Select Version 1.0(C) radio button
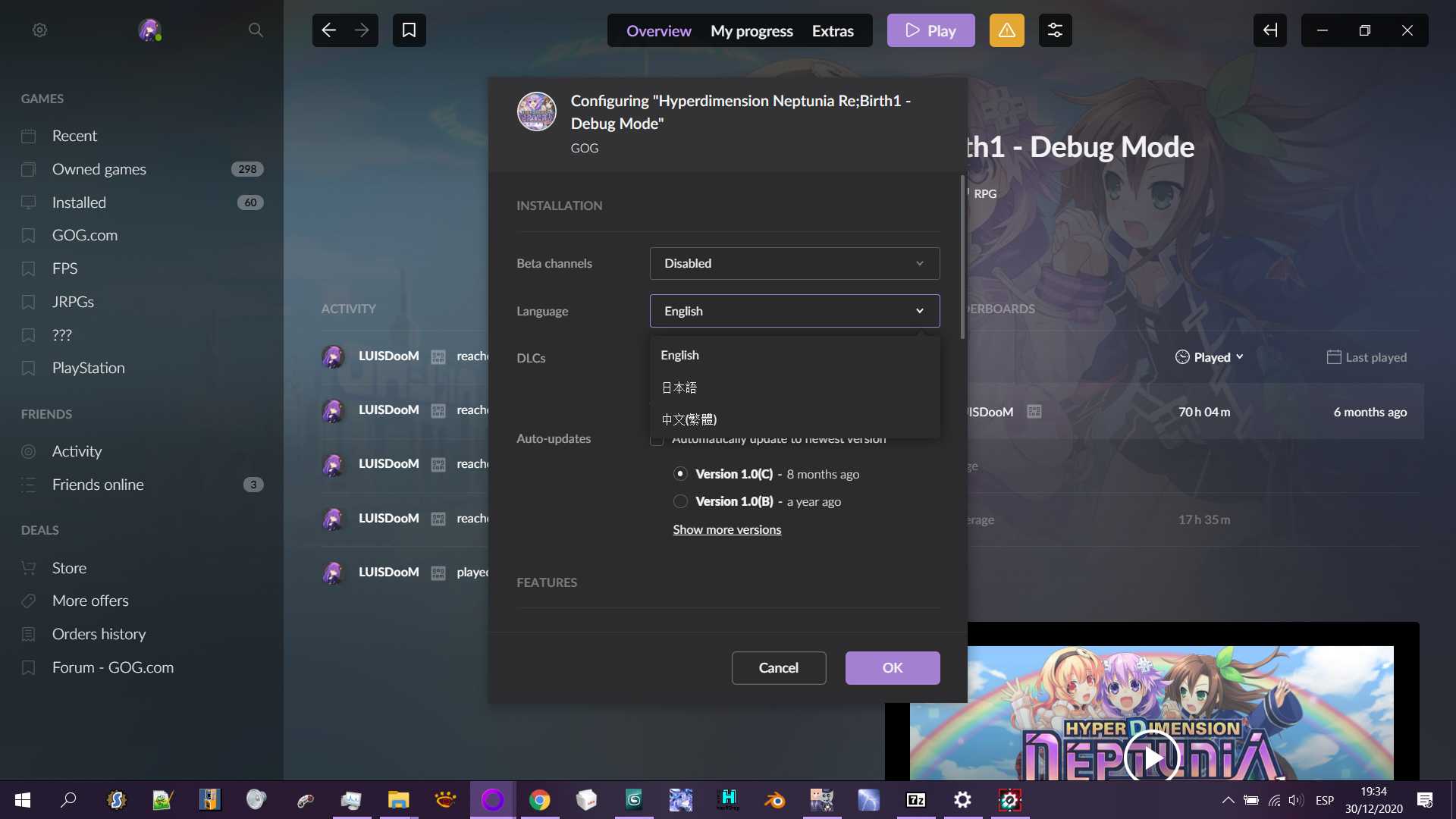The height and width of the screenshot is (819, 1456). point(680,474)
